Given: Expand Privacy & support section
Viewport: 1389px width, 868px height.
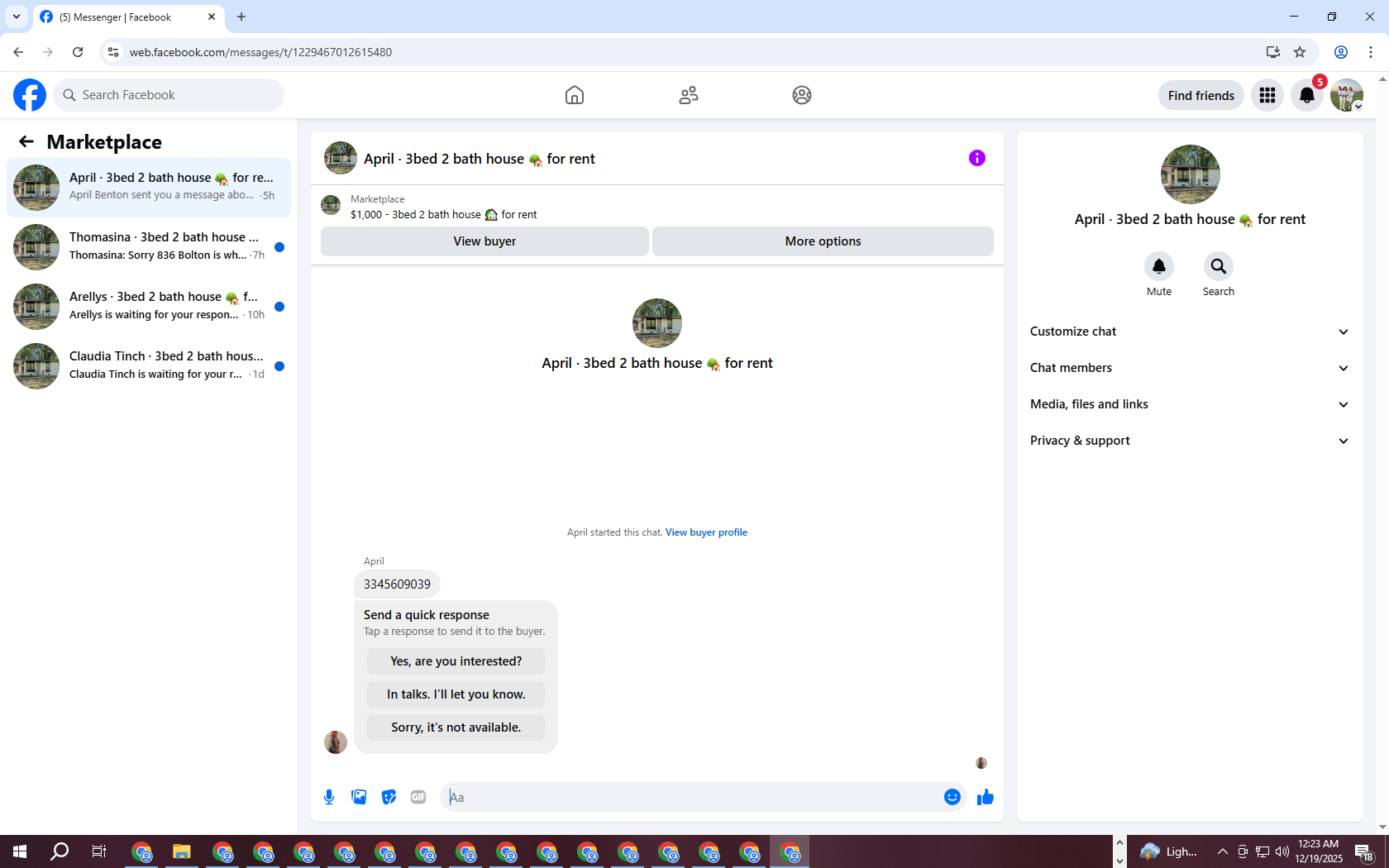Looking at the screenshot, I should point(1190,441).
